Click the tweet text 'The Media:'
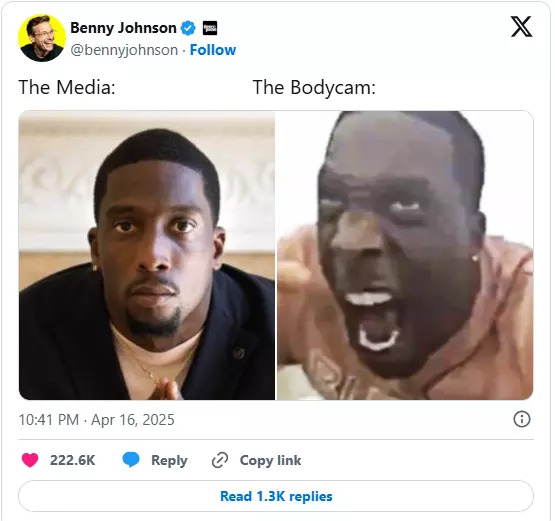The width and height of the screenshot is (555, 521). [67, 87]
